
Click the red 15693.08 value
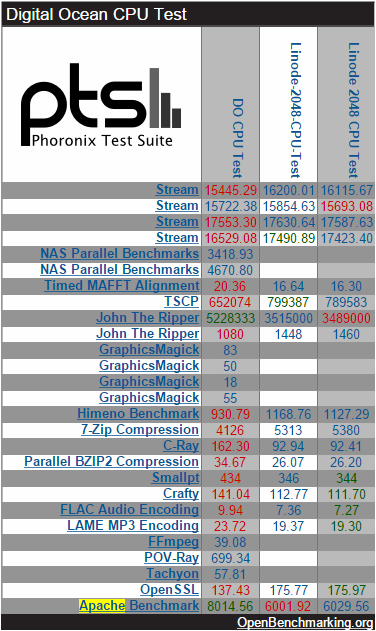tap(347, 206)
